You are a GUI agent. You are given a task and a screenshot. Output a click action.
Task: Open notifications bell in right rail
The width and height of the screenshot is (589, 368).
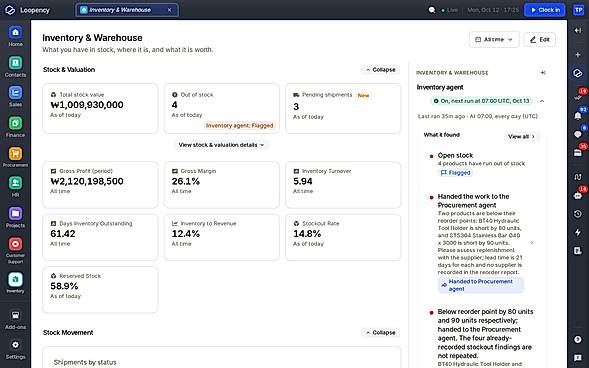coord(578,116)
